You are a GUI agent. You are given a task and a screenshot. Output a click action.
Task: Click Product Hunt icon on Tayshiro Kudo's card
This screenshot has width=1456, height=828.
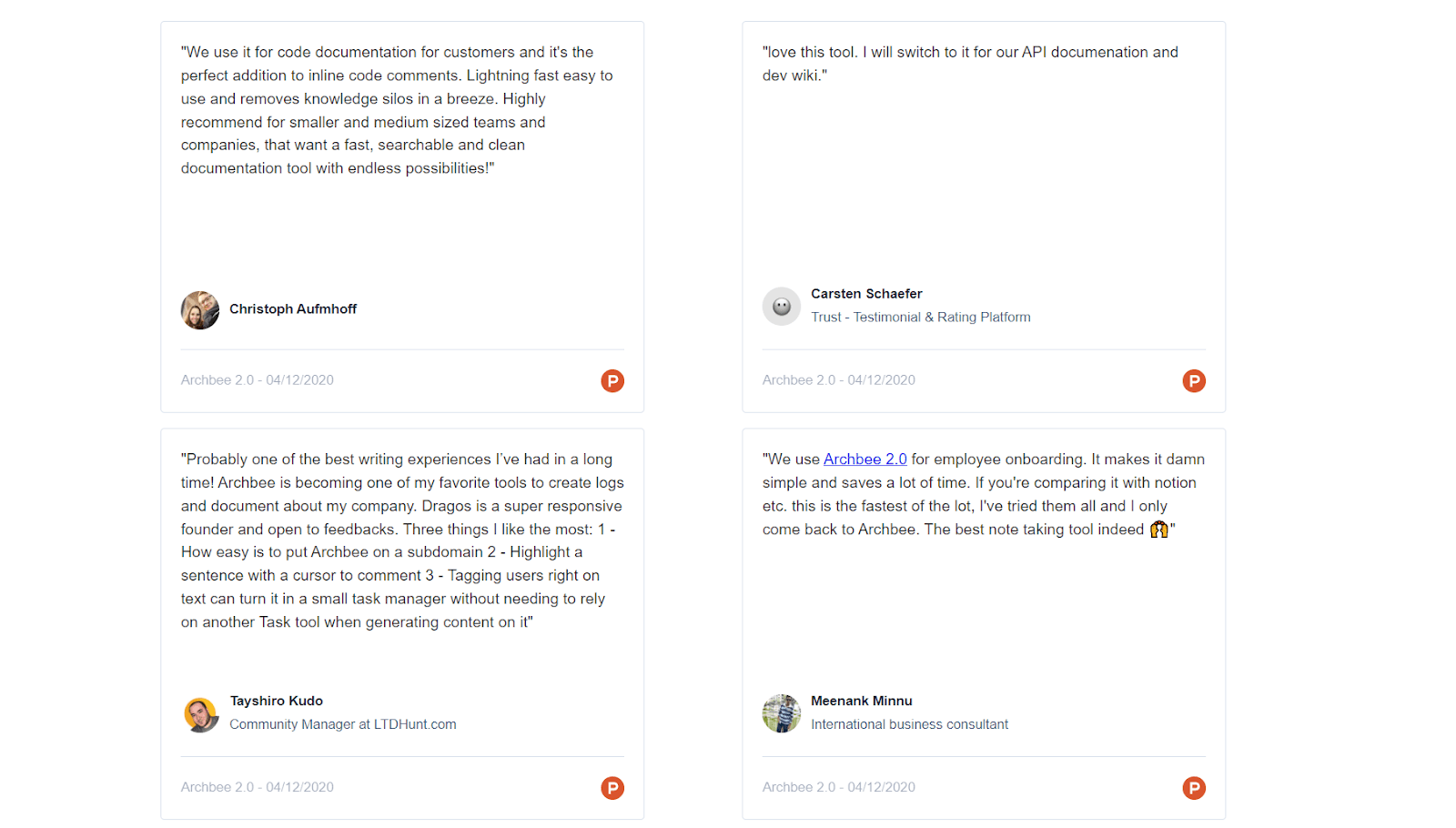[612, 788]
